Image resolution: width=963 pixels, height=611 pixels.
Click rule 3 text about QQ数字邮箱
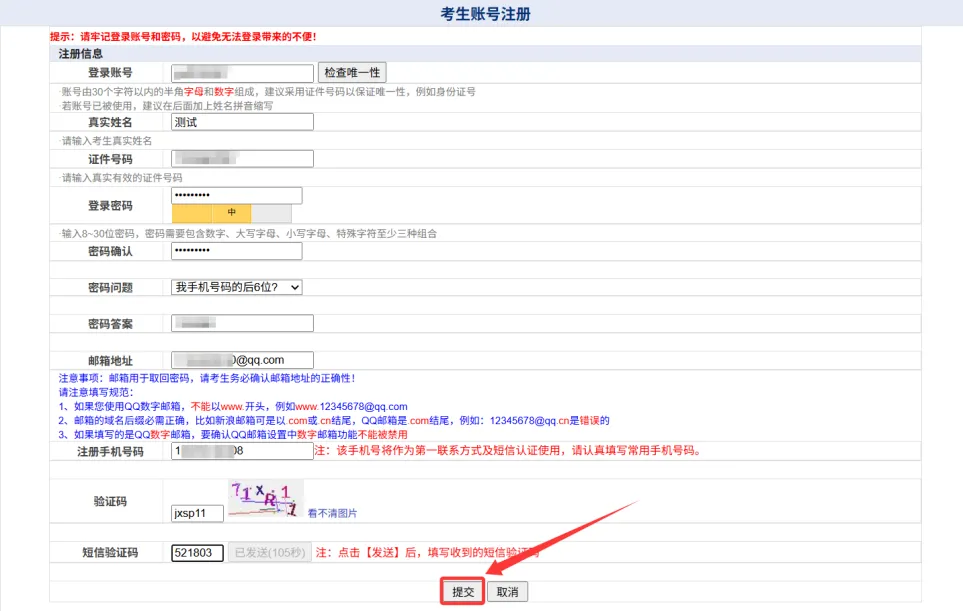[x=233, y=435]
